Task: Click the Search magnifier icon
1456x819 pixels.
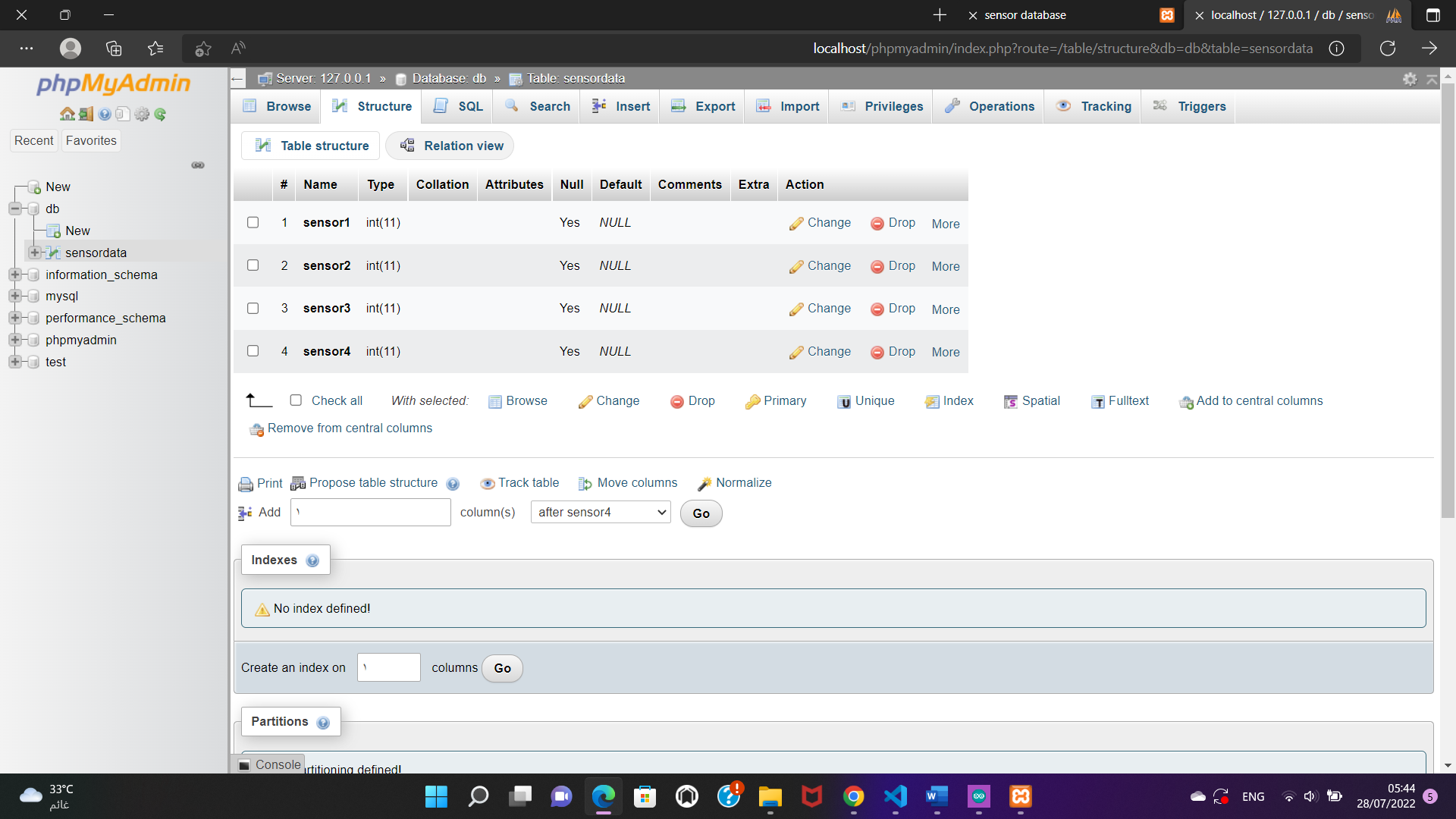Action: (x=513, y=106)
